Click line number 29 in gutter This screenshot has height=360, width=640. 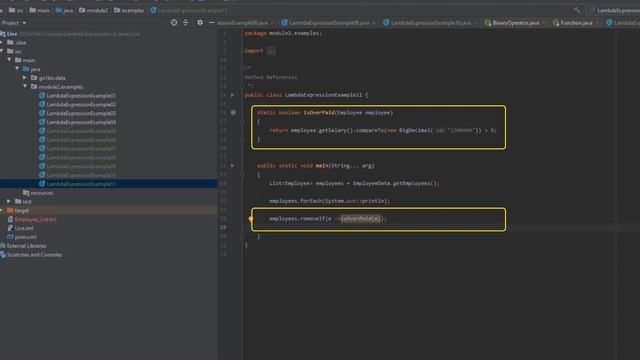223,227
